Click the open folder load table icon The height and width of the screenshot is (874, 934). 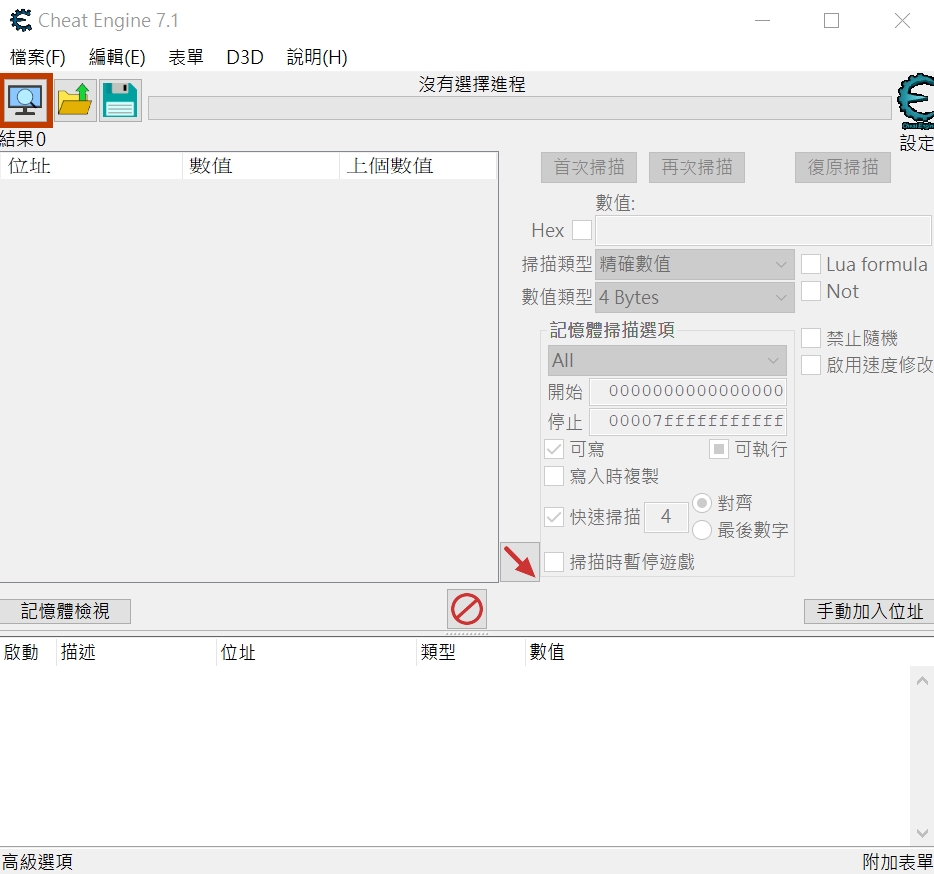(x=75, y=100)
